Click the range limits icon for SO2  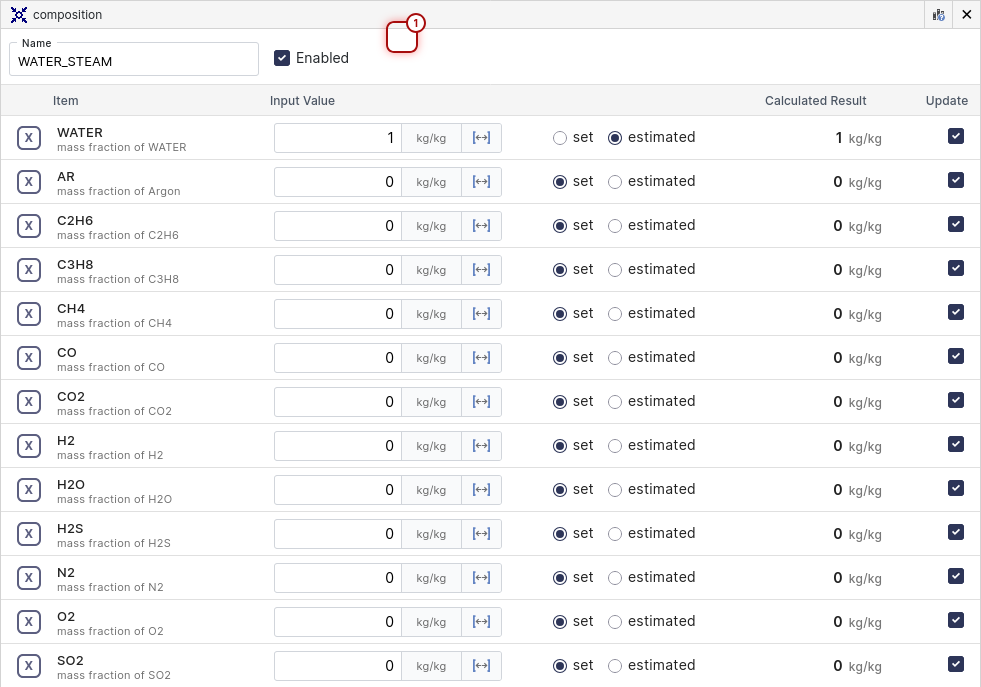[481, 666]
